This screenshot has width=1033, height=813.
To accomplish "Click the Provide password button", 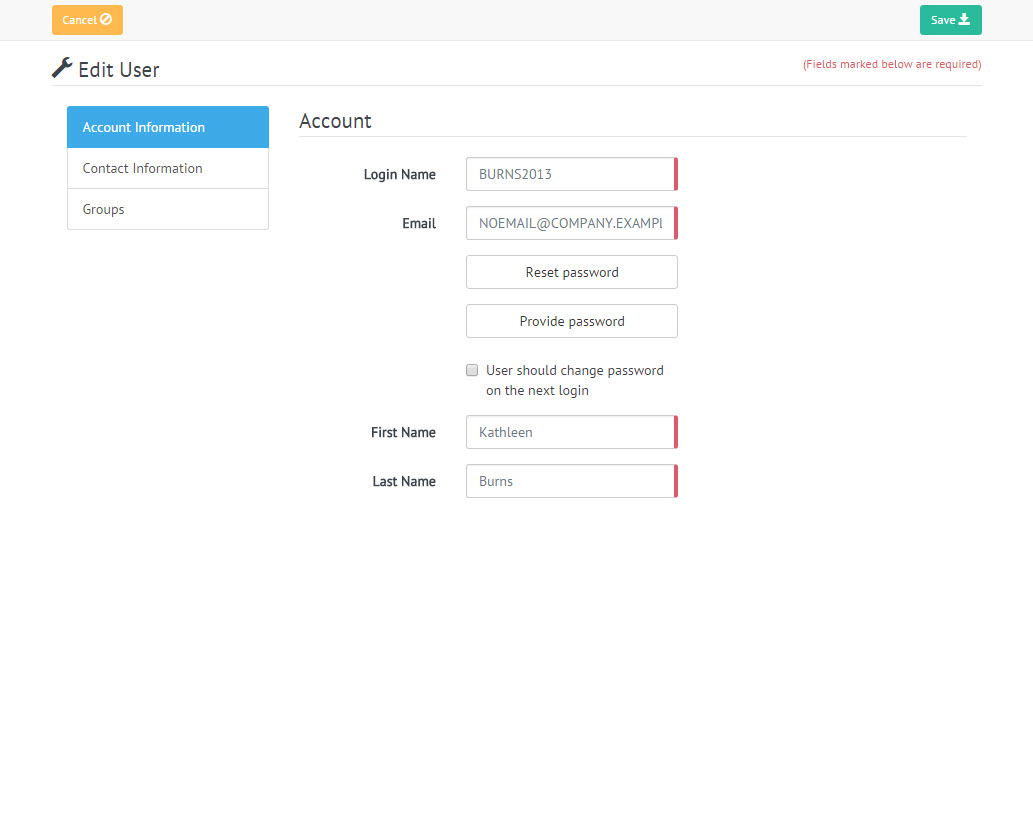I will point(571,321).
